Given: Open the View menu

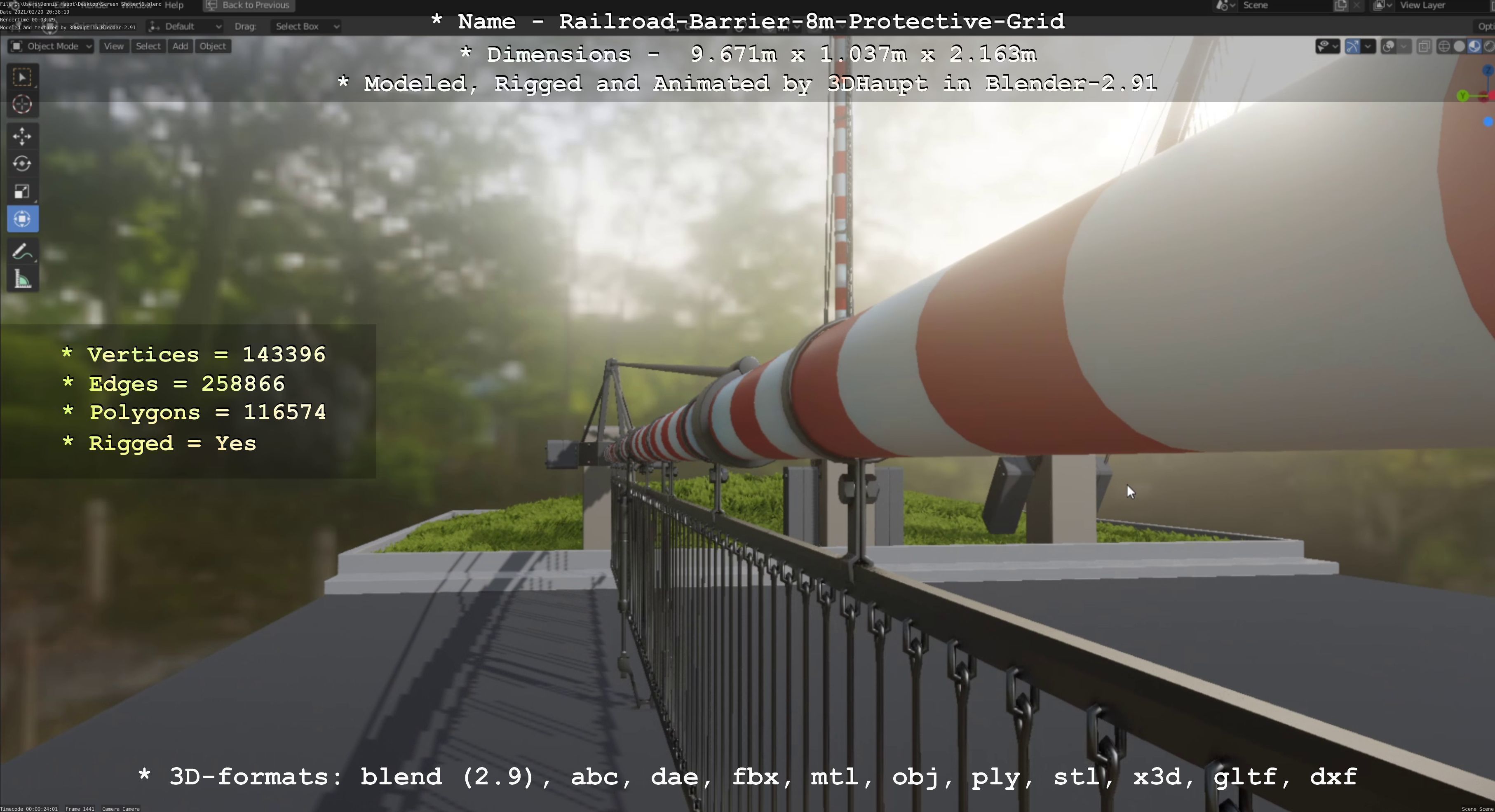Looking at the screenshot, I should [114, 47].
